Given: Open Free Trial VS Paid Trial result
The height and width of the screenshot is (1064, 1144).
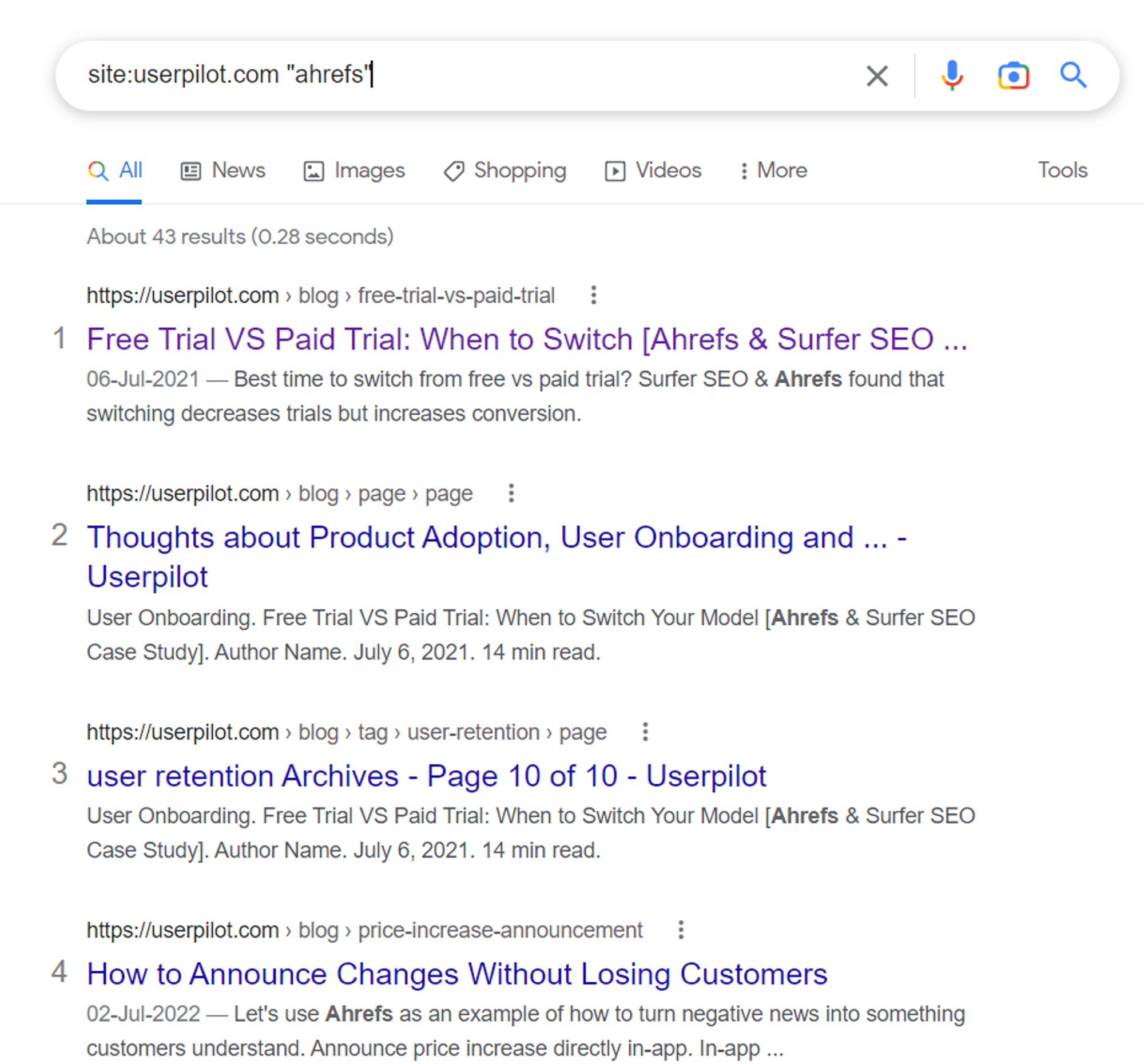Looking at the screenshot, I should [527, 339].
